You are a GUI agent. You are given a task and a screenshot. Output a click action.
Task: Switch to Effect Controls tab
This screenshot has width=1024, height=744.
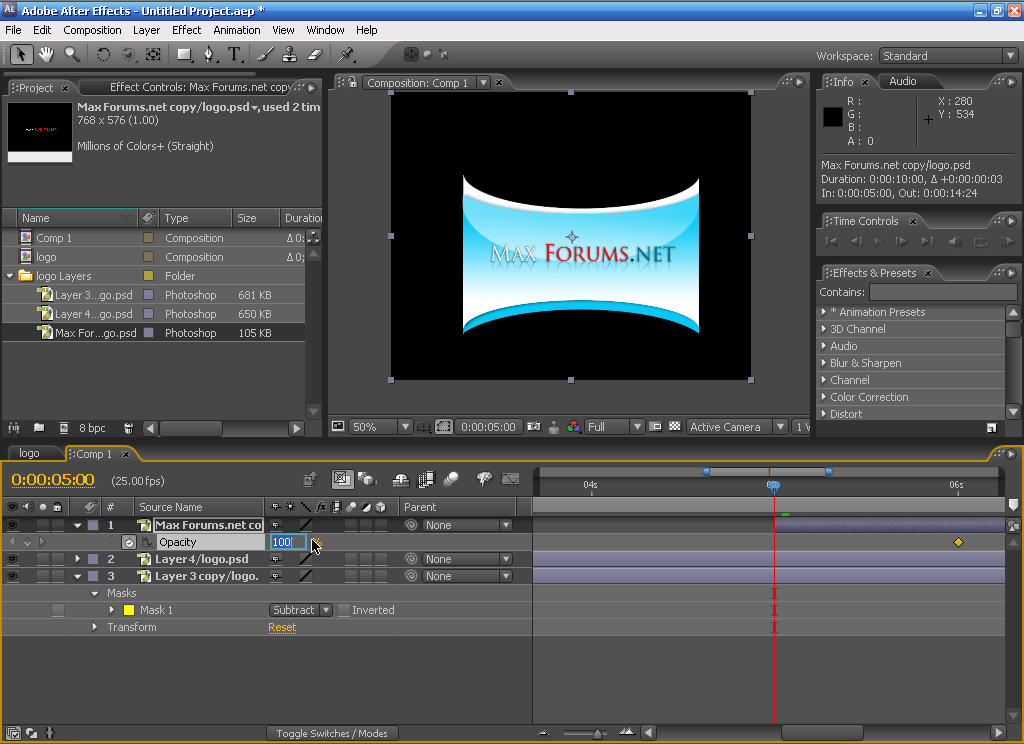(200, 87)
